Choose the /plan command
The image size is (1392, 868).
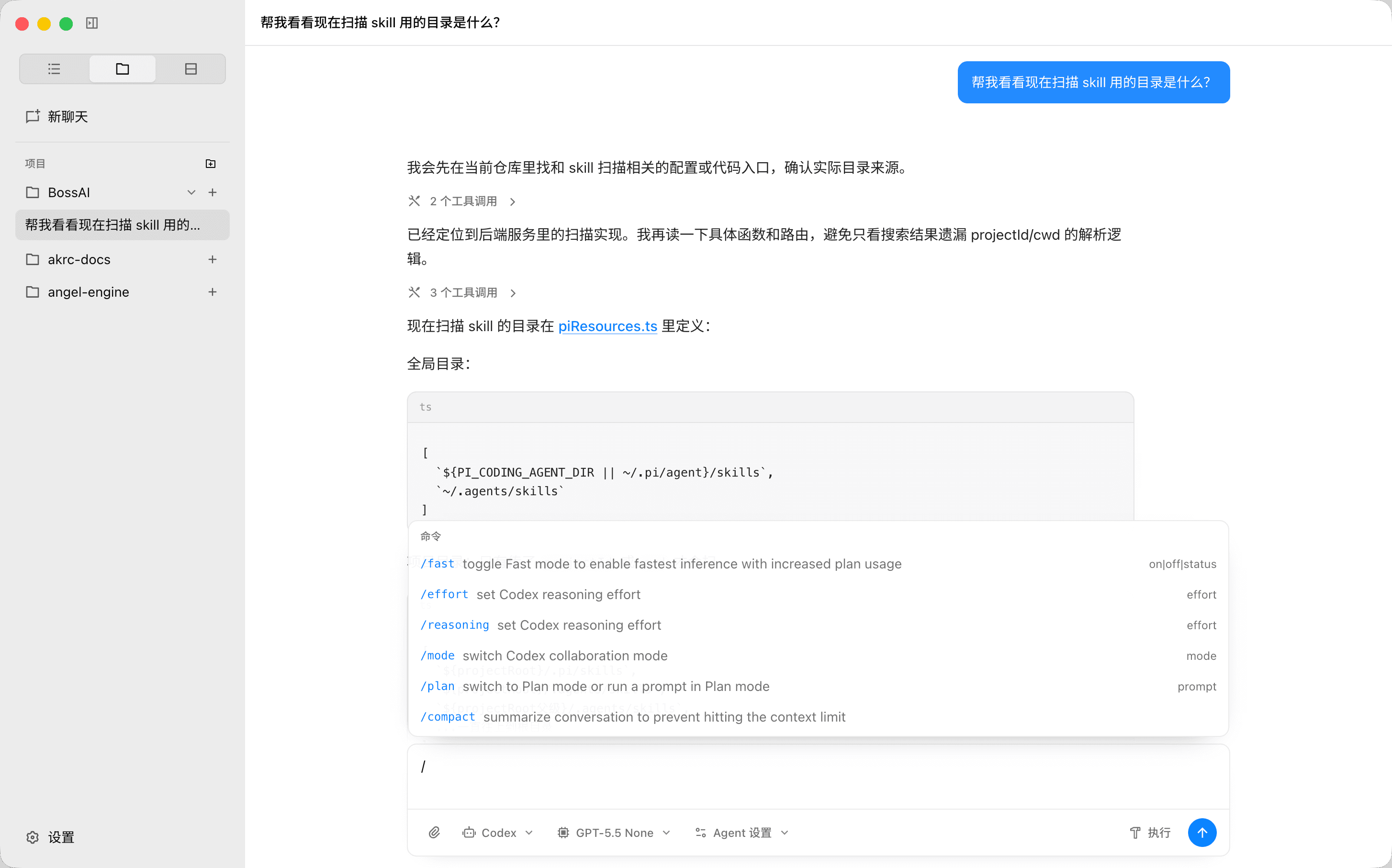tap(818, 687)
